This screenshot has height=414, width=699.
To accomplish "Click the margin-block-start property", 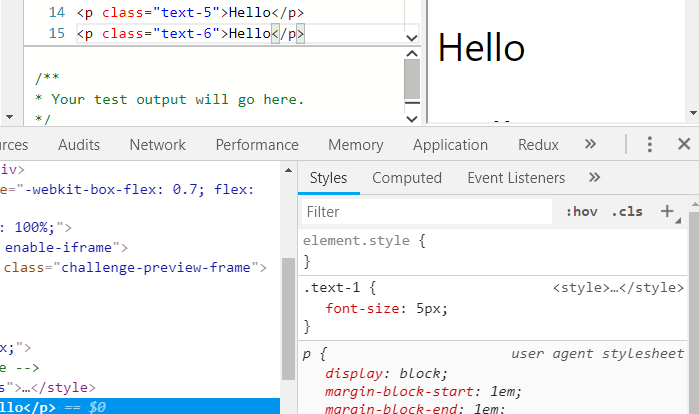I will (x=399, y=391).
